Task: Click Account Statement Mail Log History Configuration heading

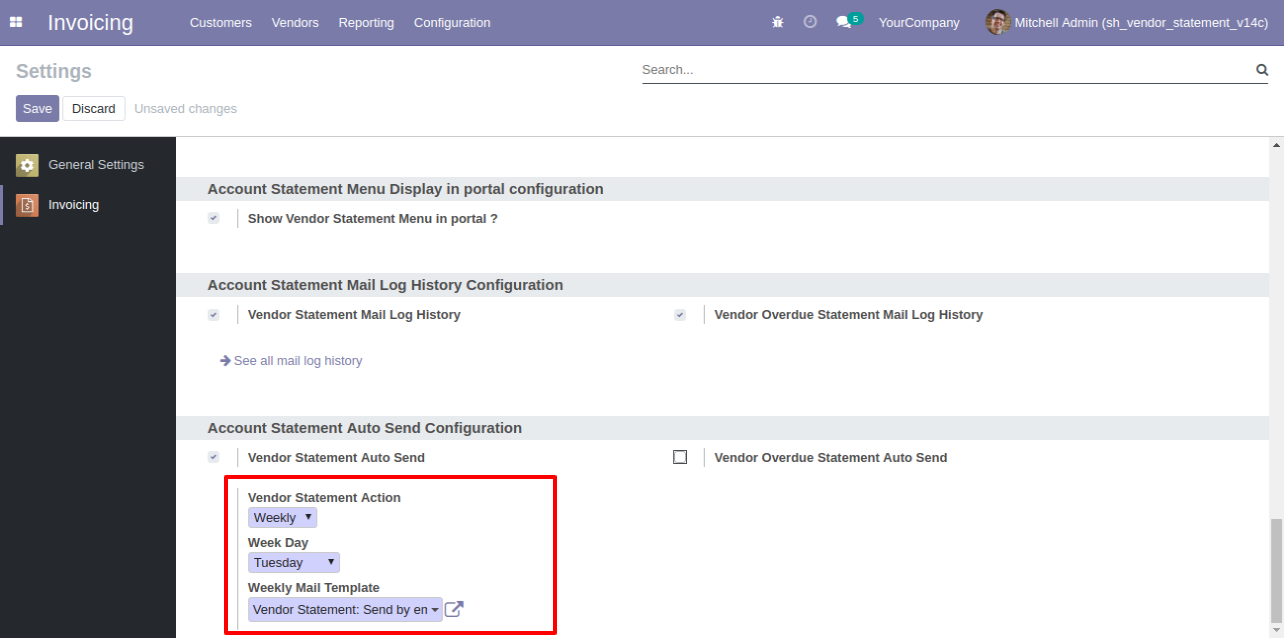Action: [x=385, y=285]
